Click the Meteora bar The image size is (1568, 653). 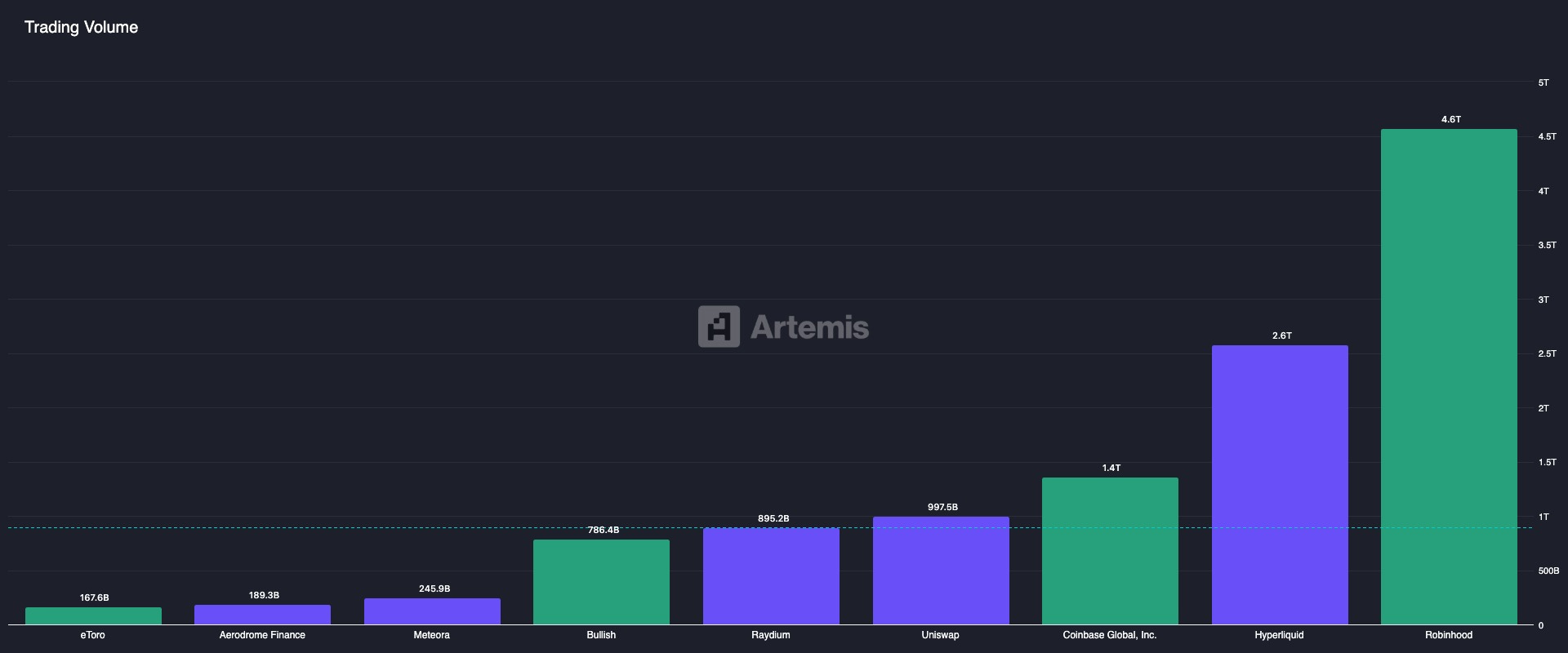point(432,611)
